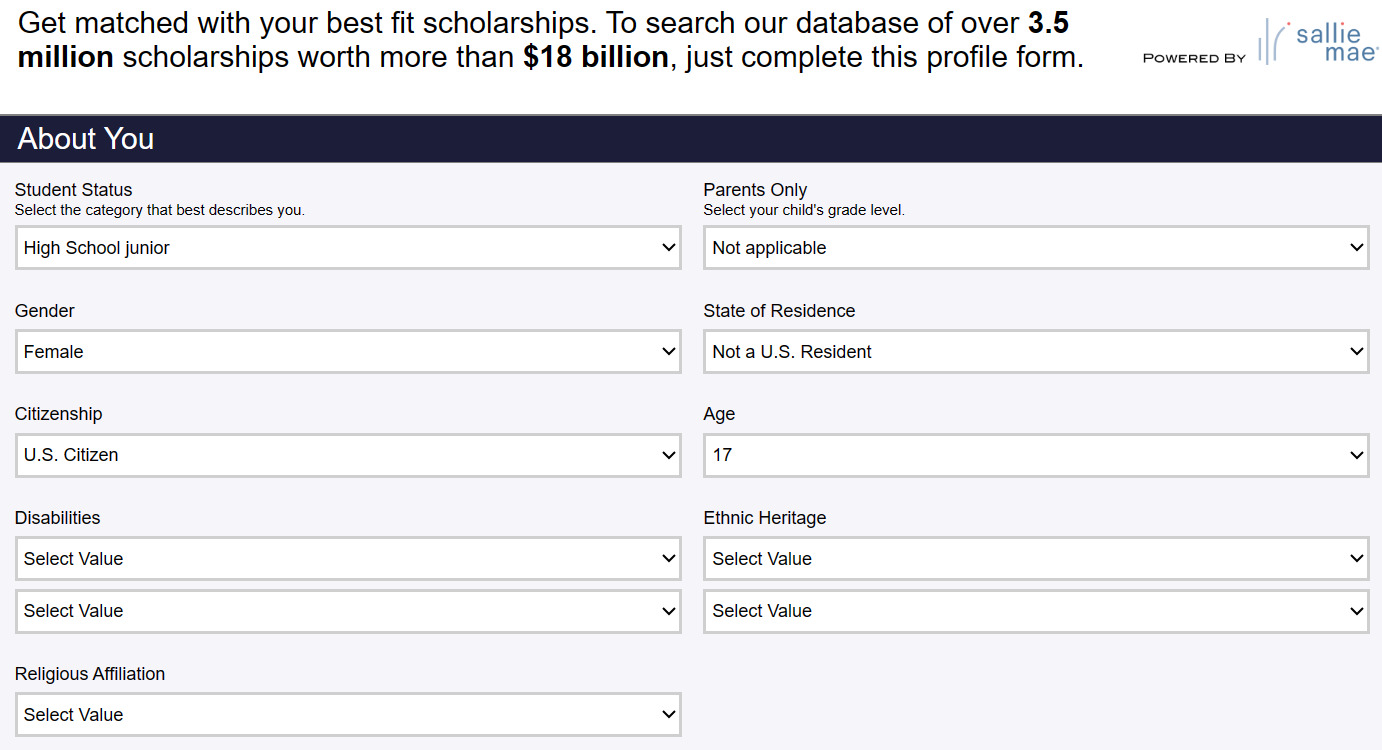This screenshot has height=750, width=1382.
Task: Open the Age dropdown showing 17
Action: (1036, 455)
